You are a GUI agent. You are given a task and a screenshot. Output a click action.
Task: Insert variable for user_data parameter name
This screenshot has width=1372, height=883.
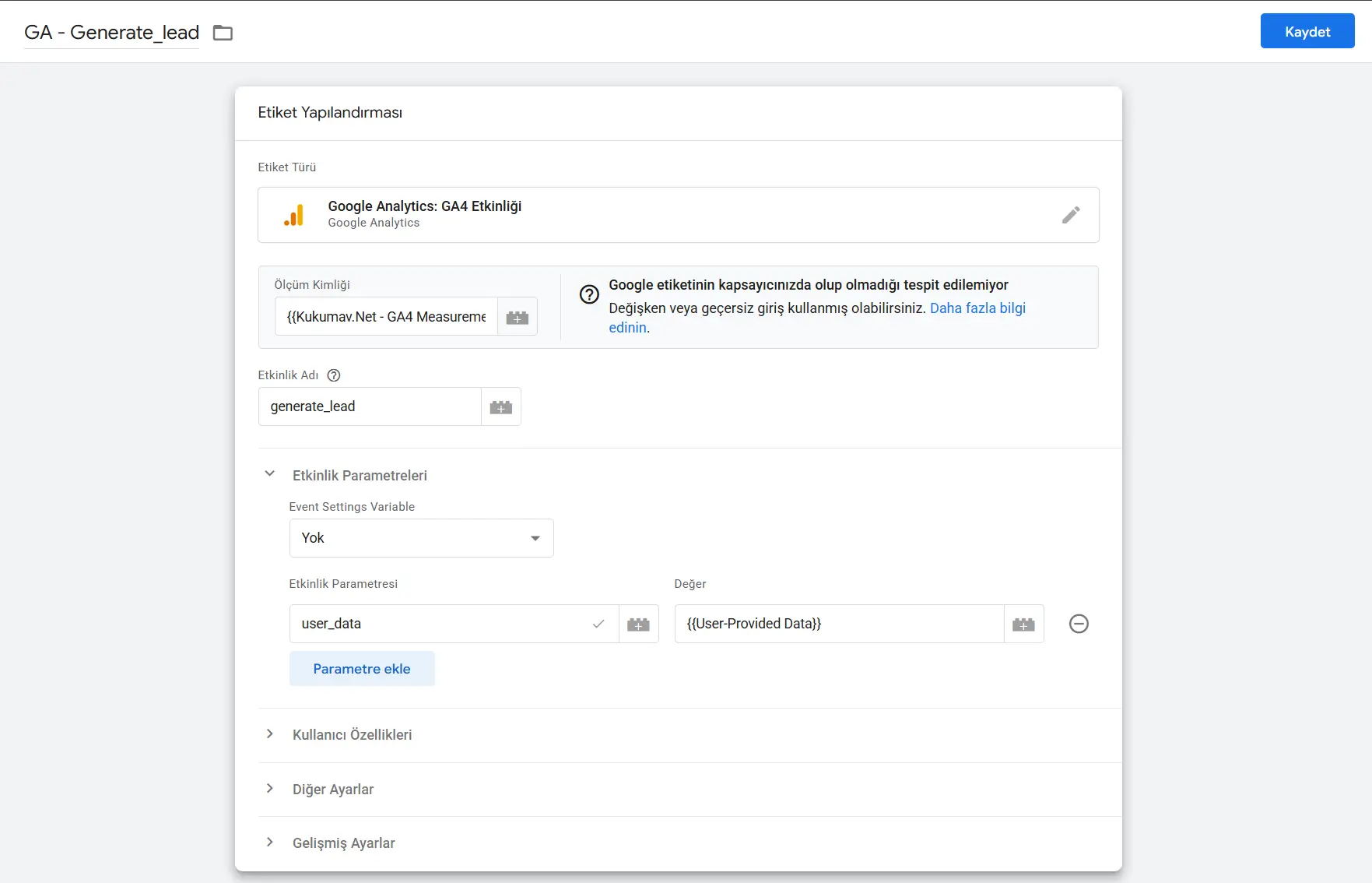(638, 624)
